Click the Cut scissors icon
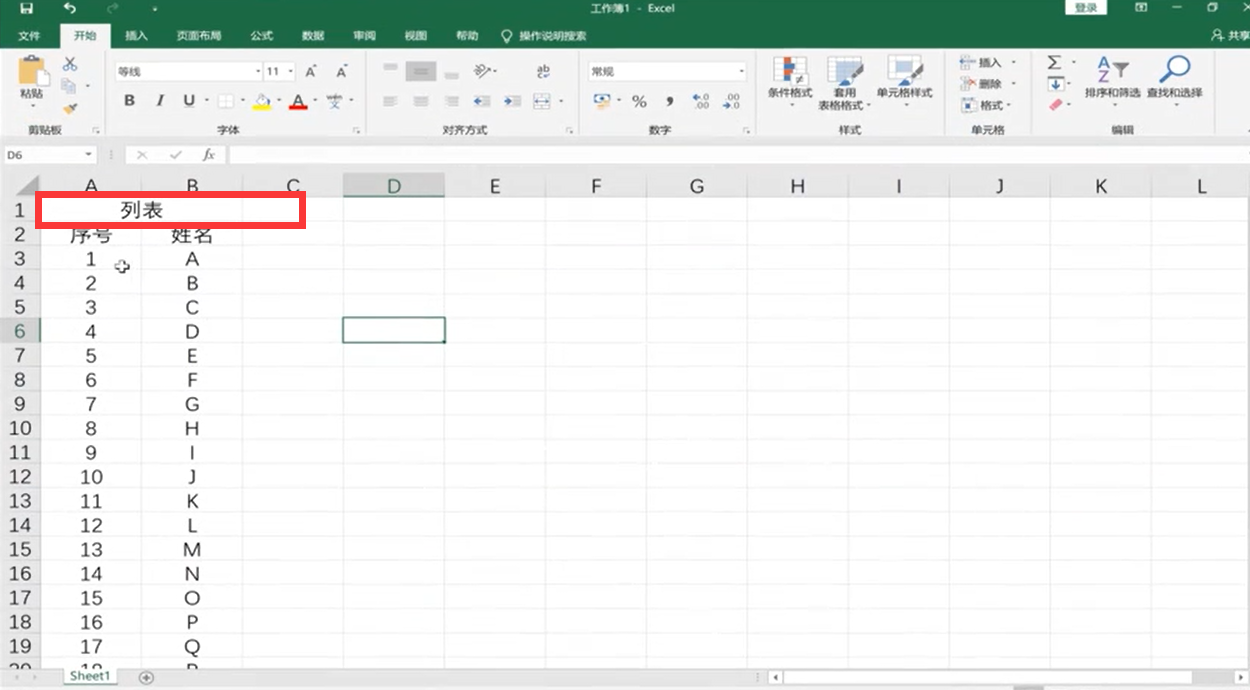Viewport: 1250px width, 690px height. 70,64
